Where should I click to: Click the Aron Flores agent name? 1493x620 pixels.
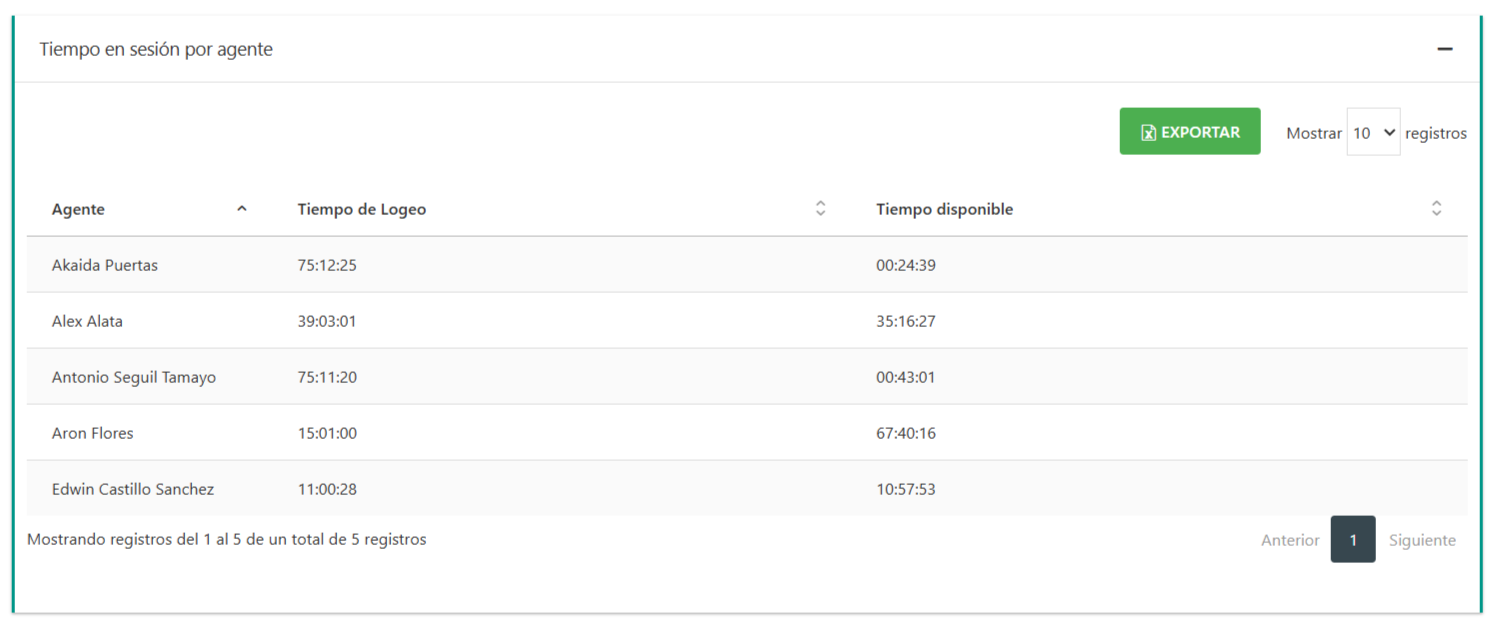[93, 433]
